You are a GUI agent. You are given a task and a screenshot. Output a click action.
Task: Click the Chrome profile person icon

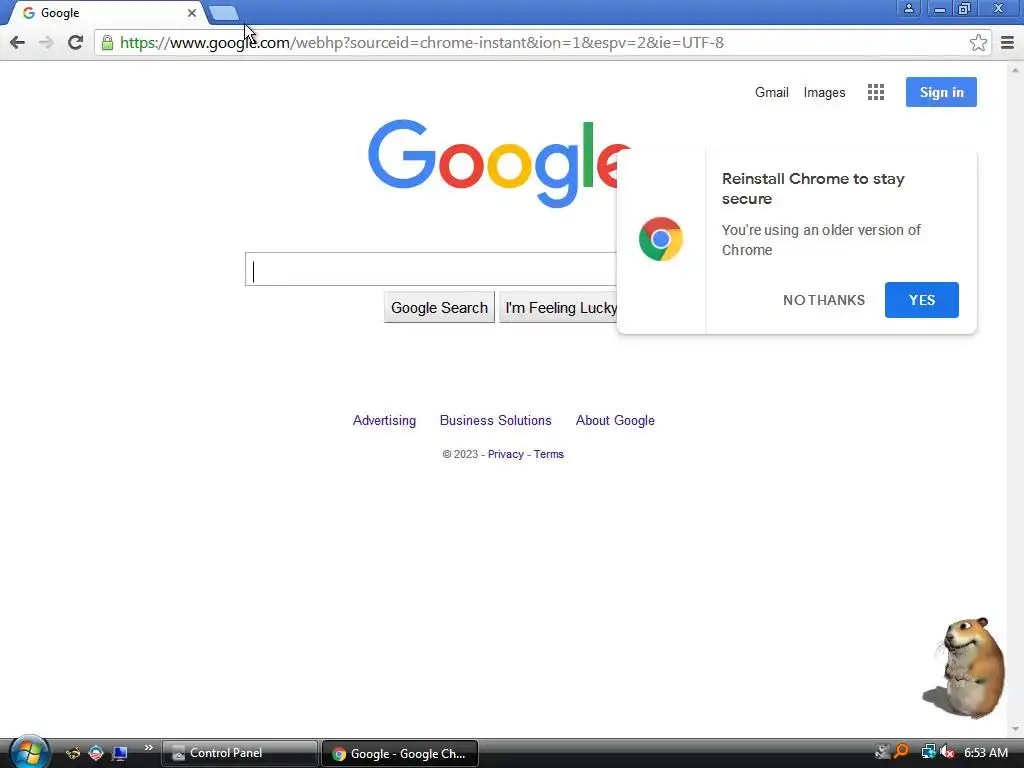908,8
